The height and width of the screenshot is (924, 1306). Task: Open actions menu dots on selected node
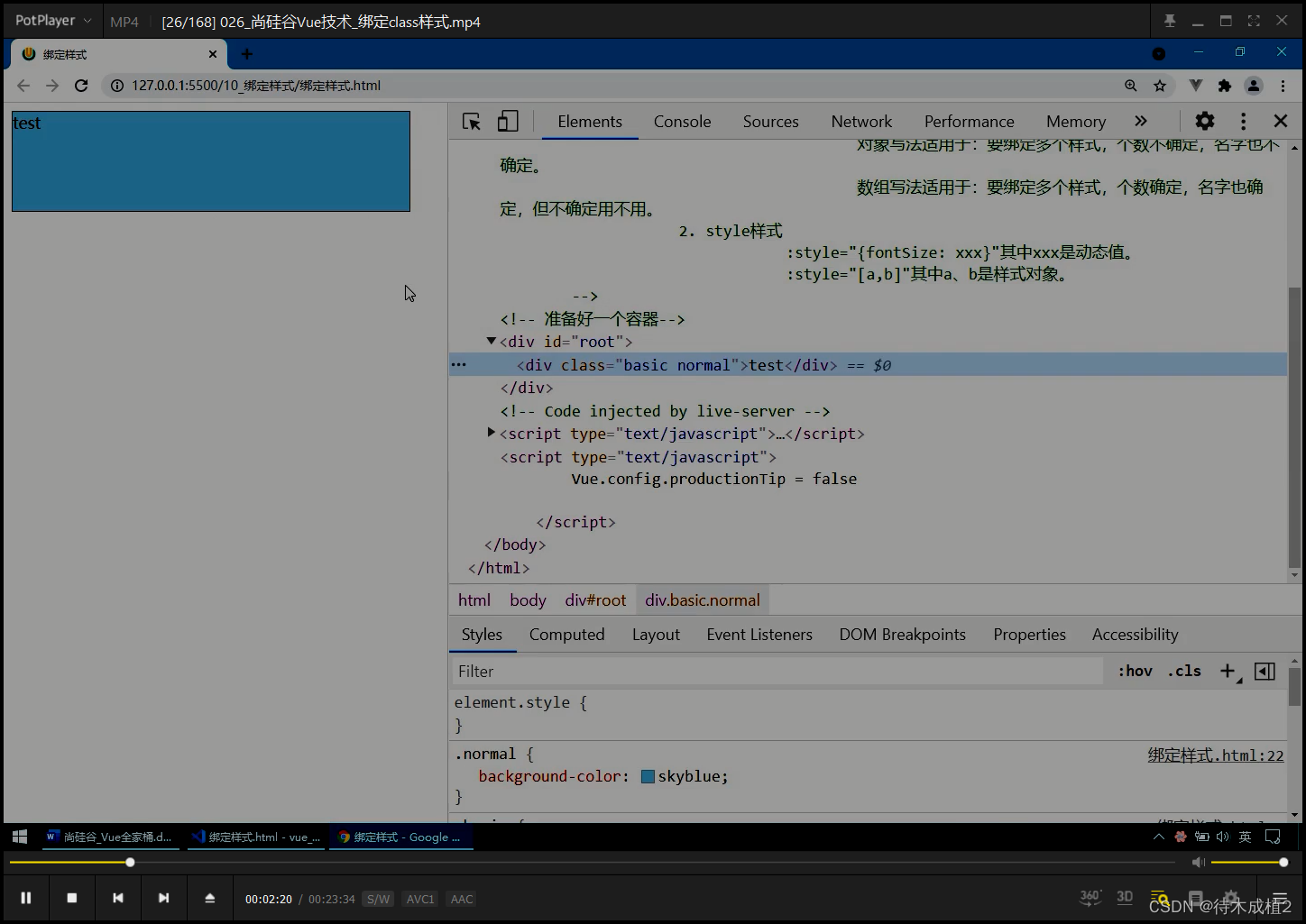coord(459,365)
